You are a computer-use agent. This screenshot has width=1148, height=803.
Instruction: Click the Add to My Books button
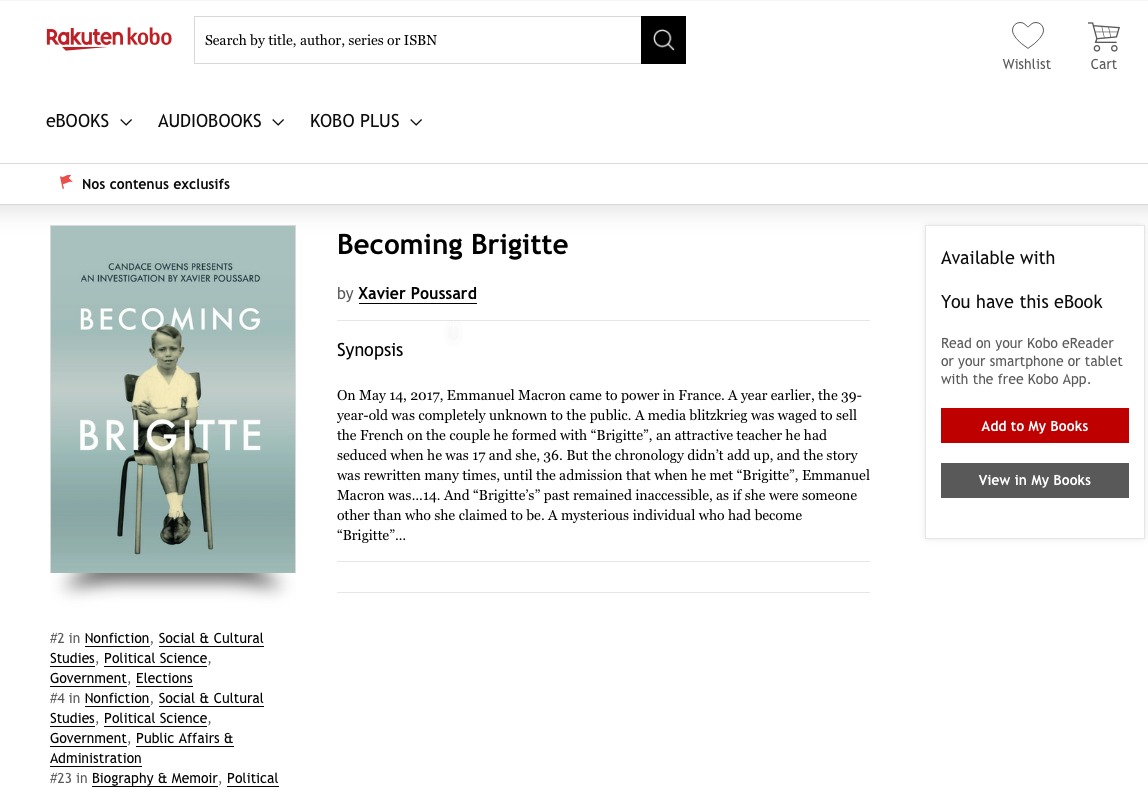pos(1035,425)
